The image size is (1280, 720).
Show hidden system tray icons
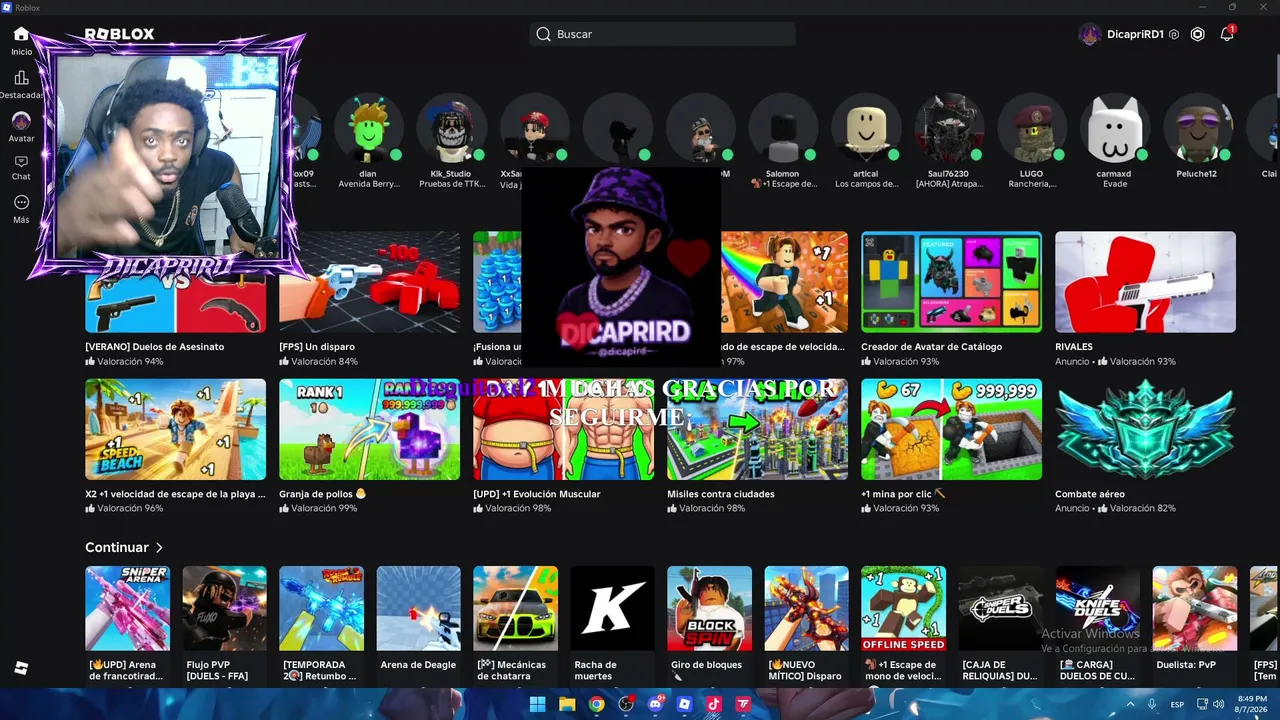(1132, 704)
